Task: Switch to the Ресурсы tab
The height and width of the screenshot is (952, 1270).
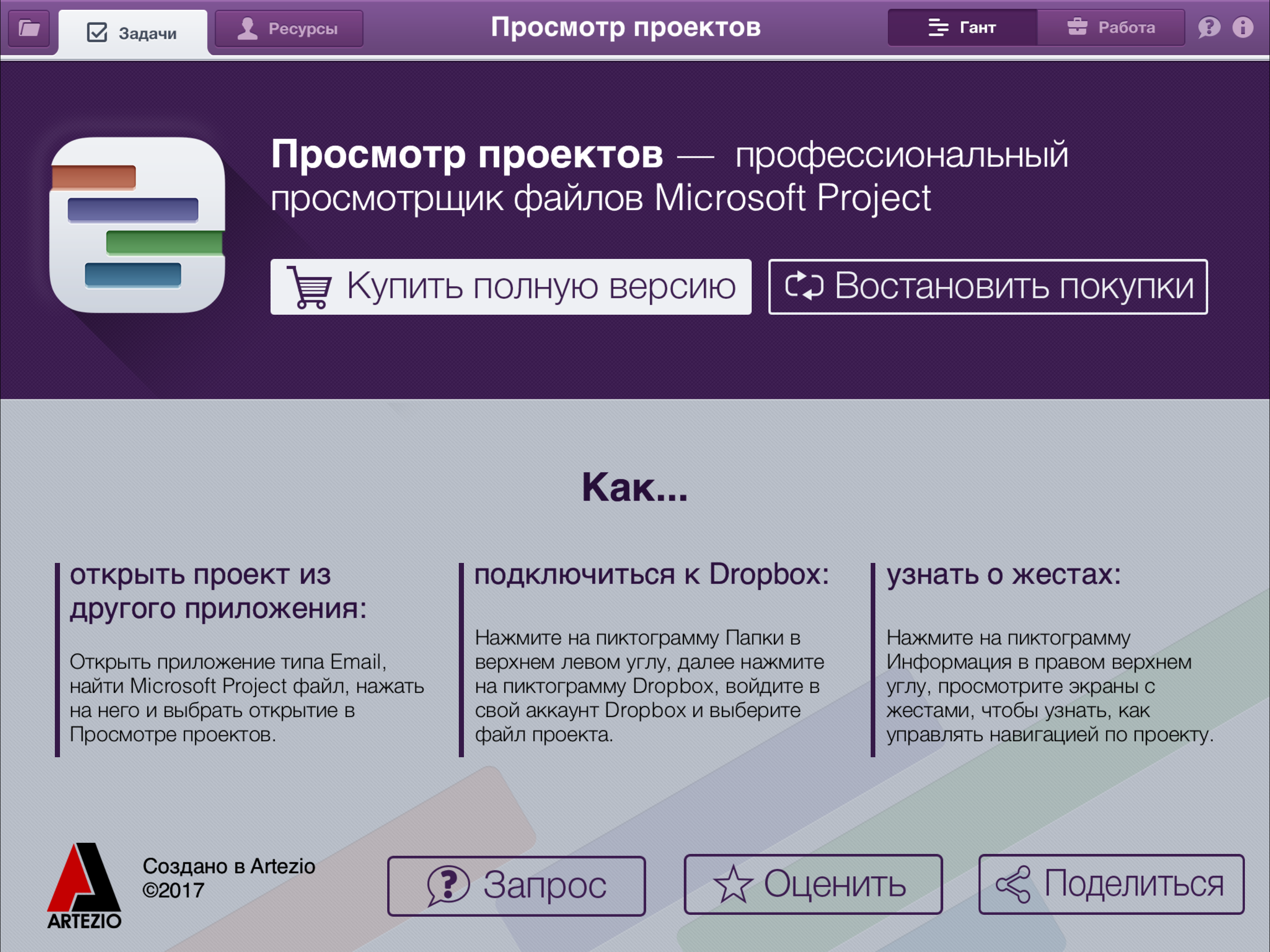Action: 289,28
